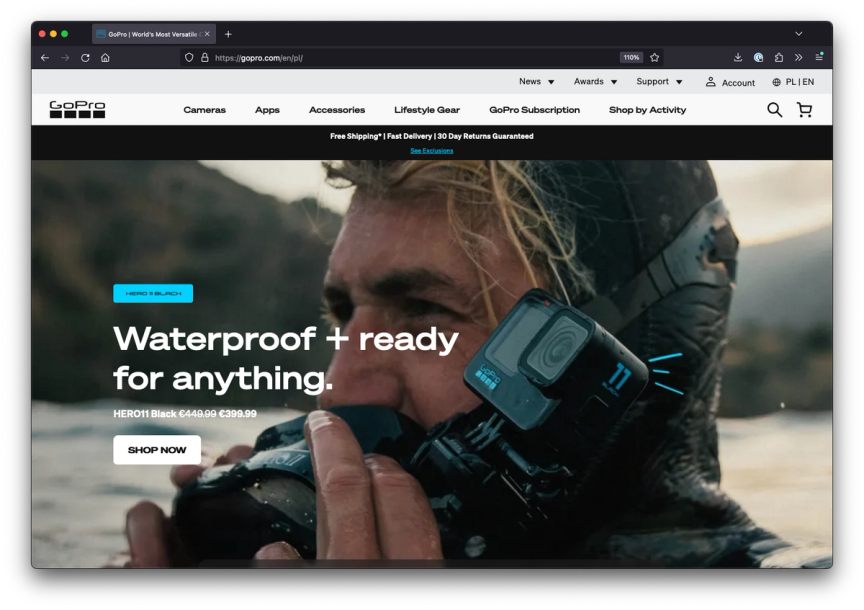This screenshot has width=864, height=610.
Task: Expand the Awards dropdown
Action: pyautogui.click(x=595, y=82)
